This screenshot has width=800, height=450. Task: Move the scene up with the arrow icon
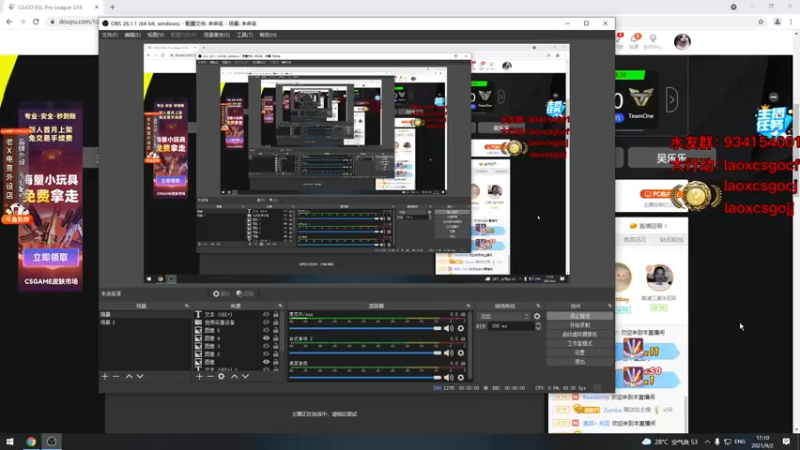coord(129,377)
